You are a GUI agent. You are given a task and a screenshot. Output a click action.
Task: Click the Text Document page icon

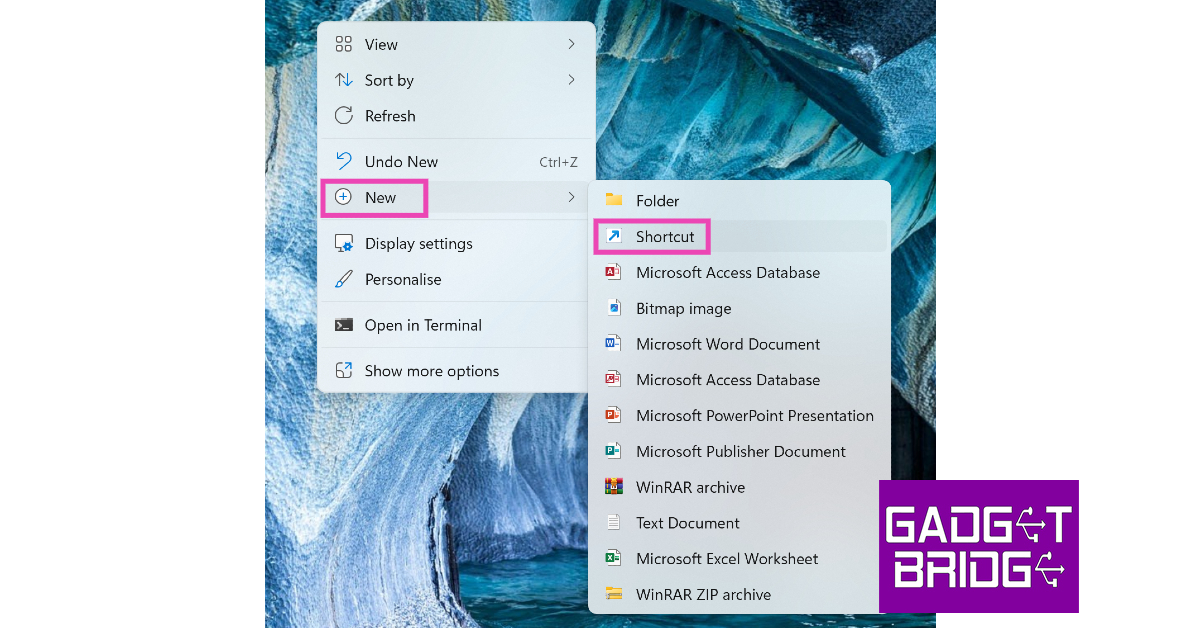[x=614, y=523]
